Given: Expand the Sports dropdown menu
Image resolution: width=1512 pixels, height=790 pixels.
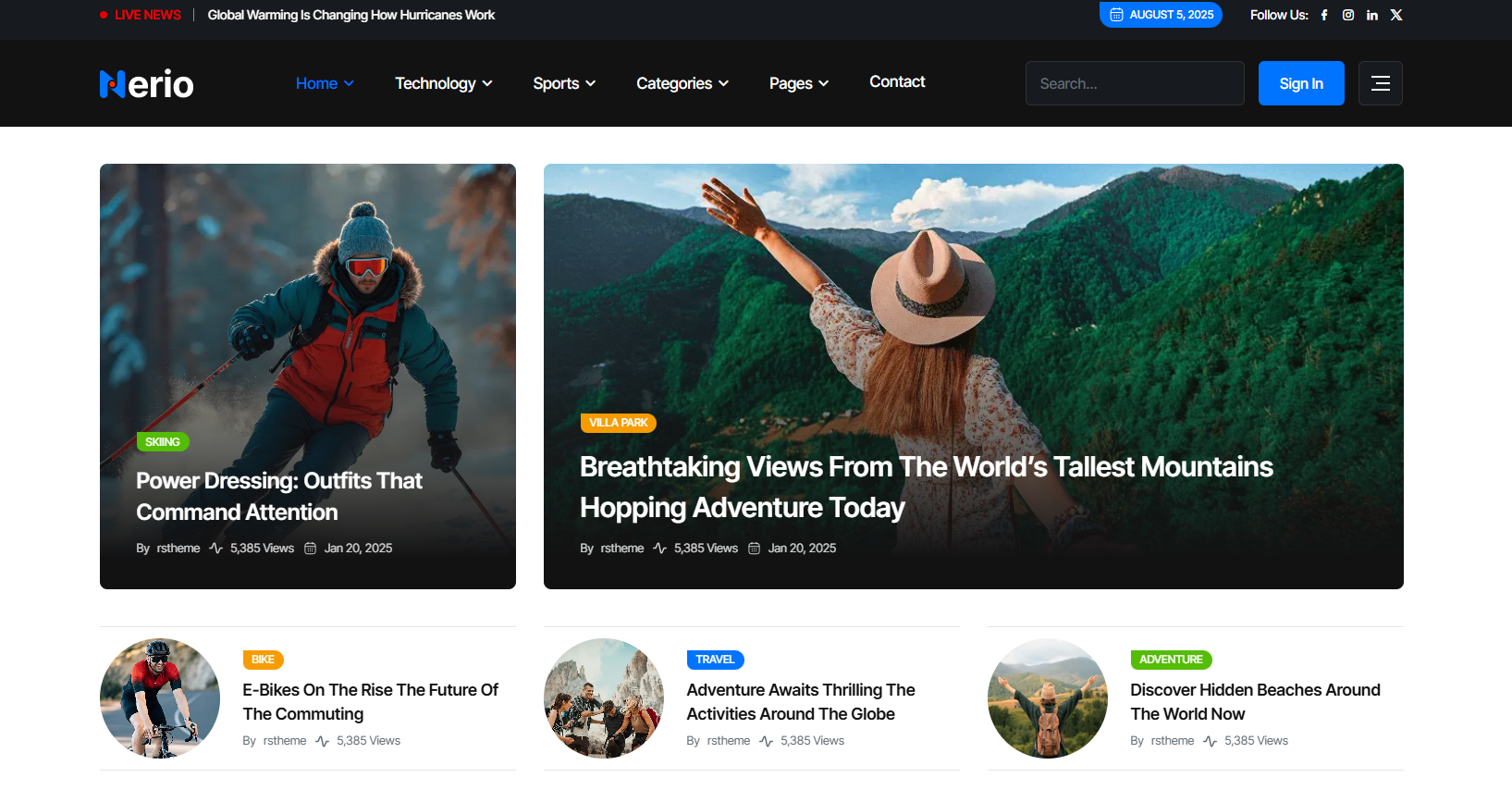Looking at the screenshot, I should point(563,83).
